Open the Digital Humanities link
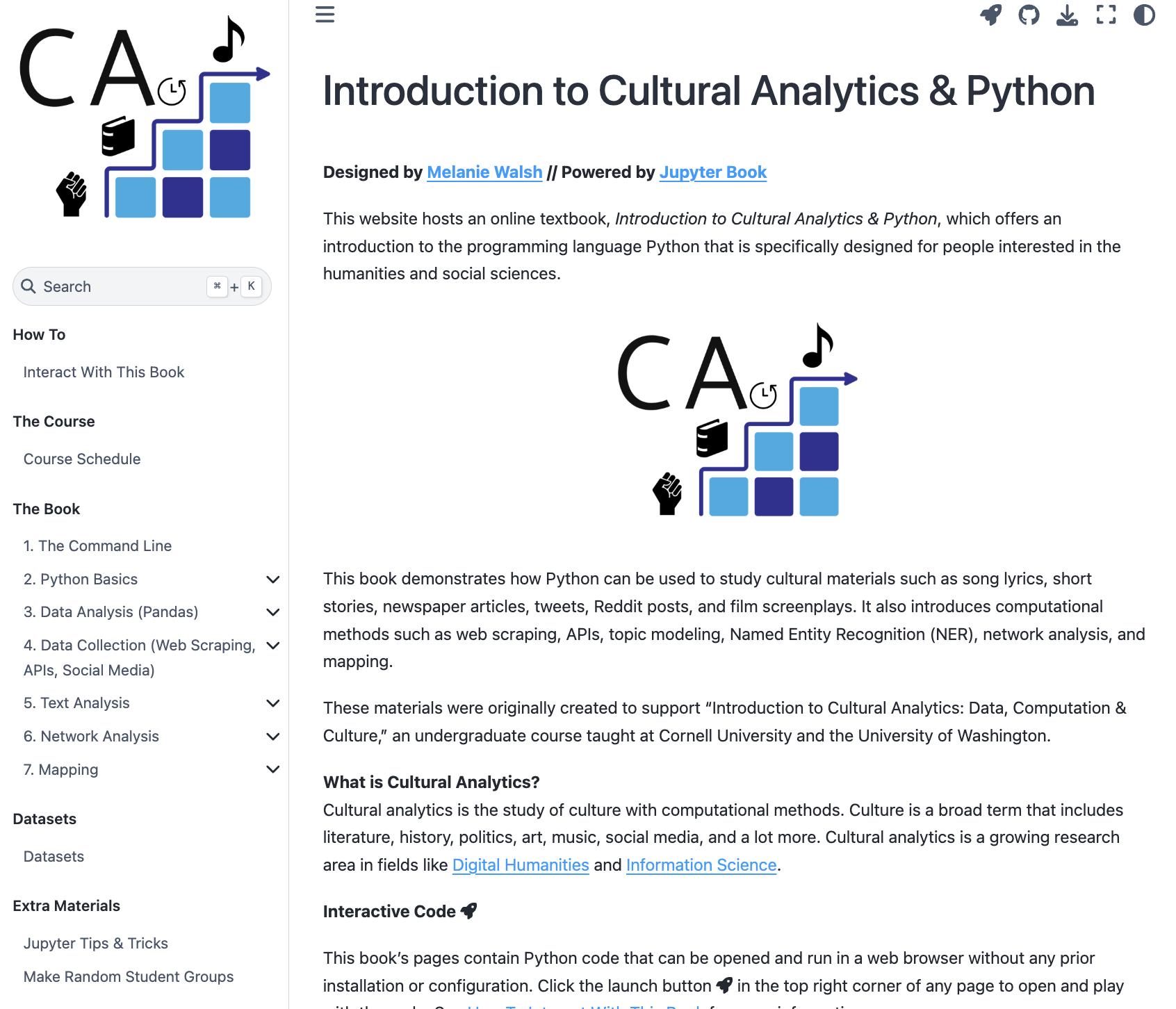 [521, 865]
